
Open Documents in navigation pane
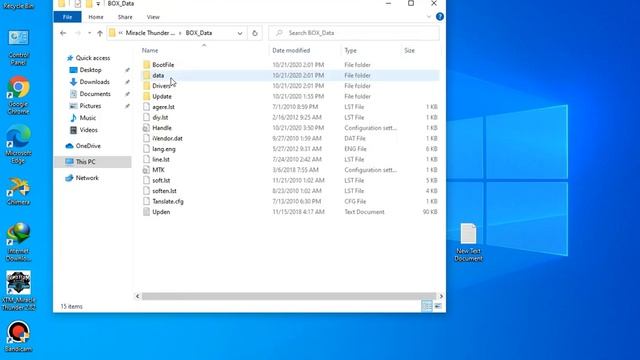[95, 94]
